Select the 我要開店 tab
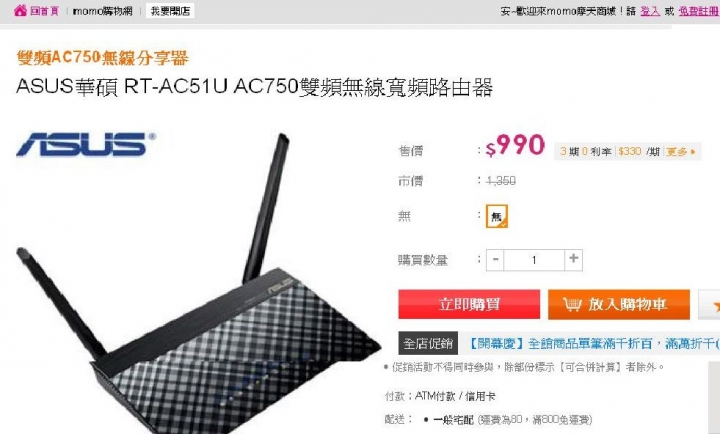Image resolution: width=720 pixels, height=434 pixels. coord(170,11)
